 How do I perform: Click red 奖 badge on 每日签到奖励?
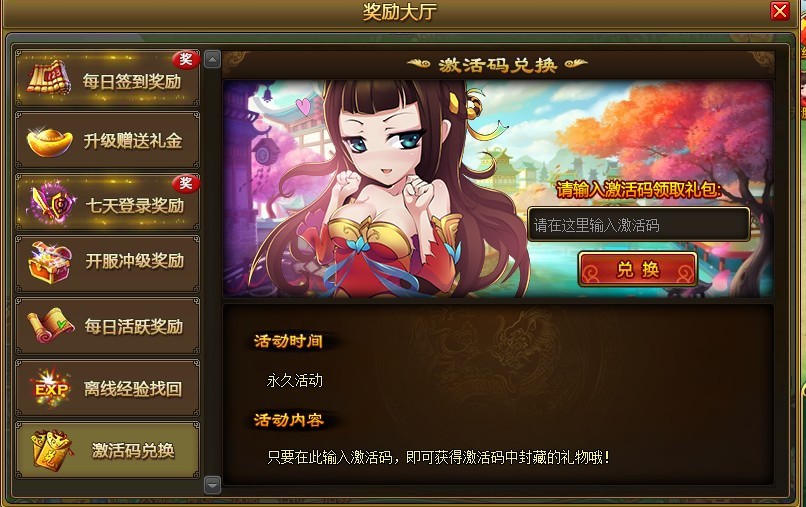tap(186, 60)
